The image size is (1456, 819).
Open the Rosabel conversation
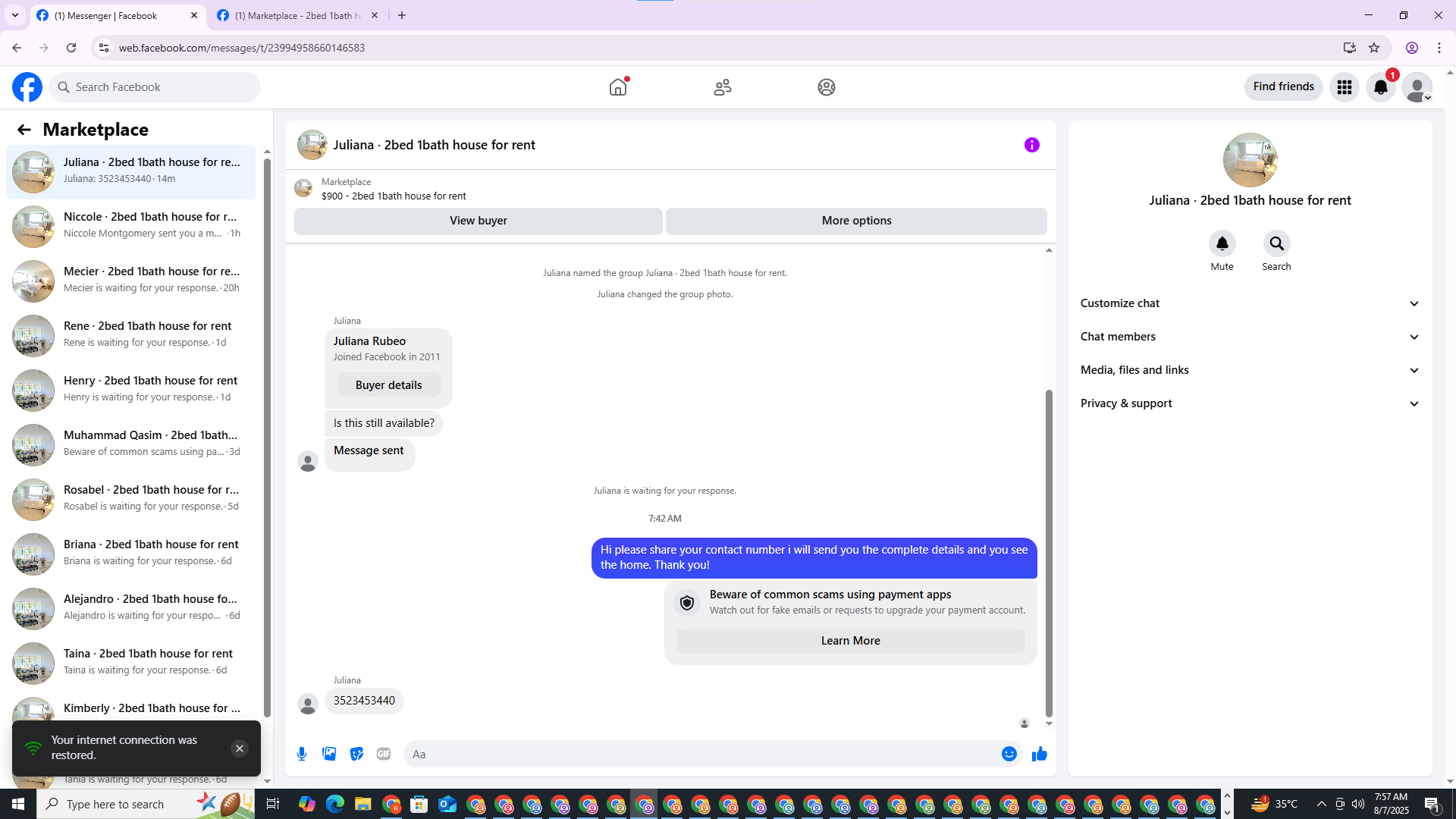point(130,500)
